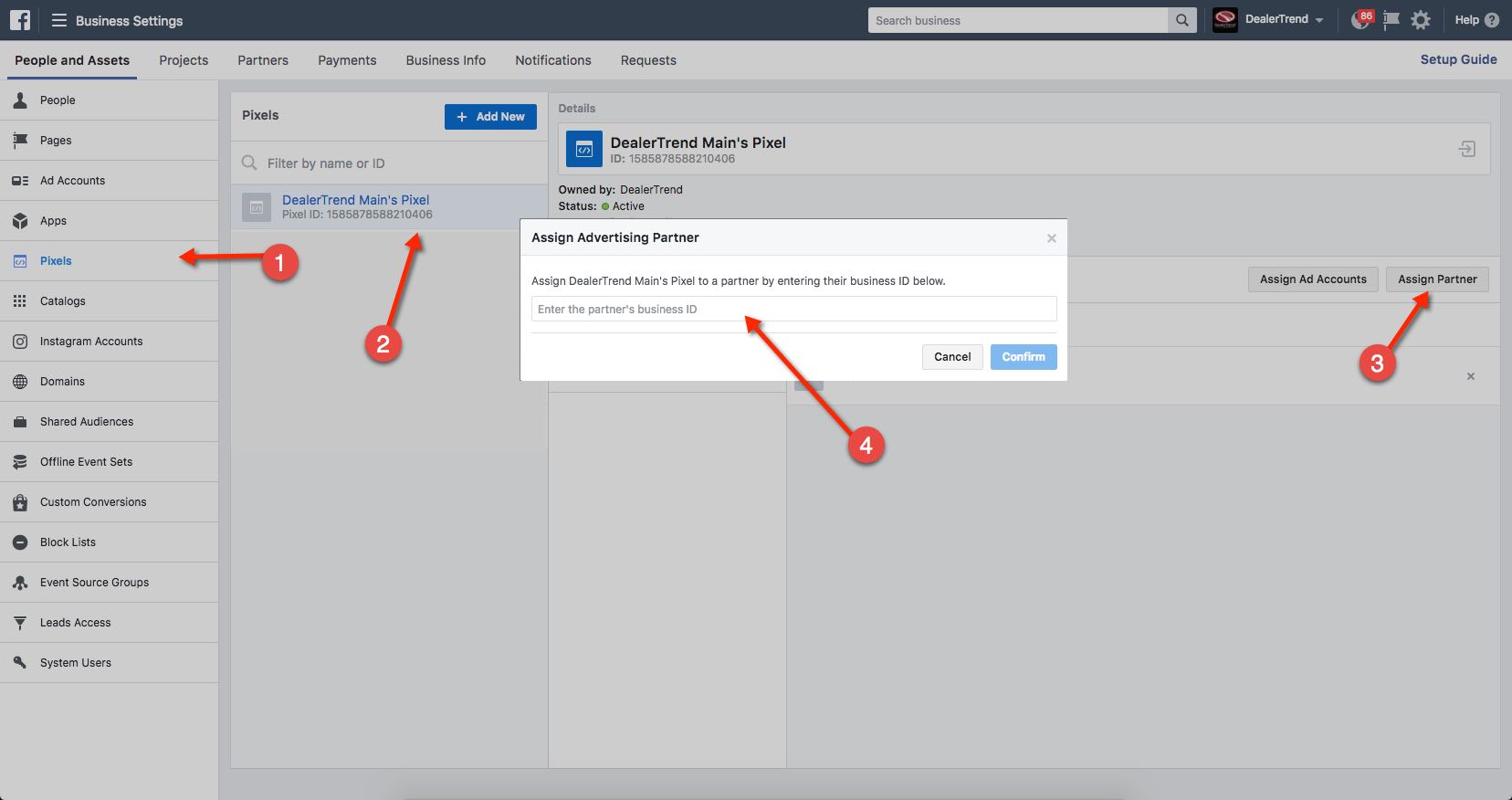The height and width of the screenshot is (800, 1512).
Task: Click the DealerTrend business logo thumbnail
Action: tap(1225, 20)
